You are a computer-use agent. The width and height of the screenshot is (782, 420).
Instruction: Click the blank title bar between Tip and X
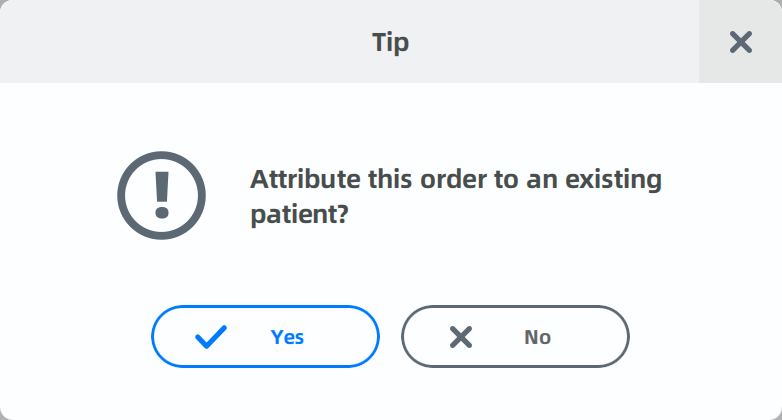coord(554,42)
